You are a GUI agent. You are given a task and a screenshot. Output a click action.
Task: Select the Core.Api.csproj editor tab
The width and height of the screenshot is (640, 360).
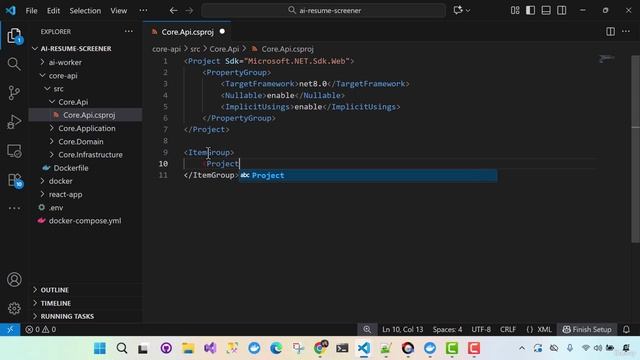[x=187, y=31]
